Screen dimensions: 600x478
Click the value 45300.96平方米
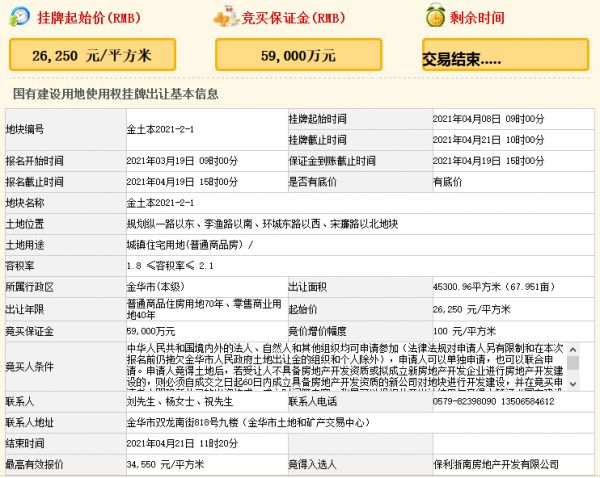click(x=467, y=287)
